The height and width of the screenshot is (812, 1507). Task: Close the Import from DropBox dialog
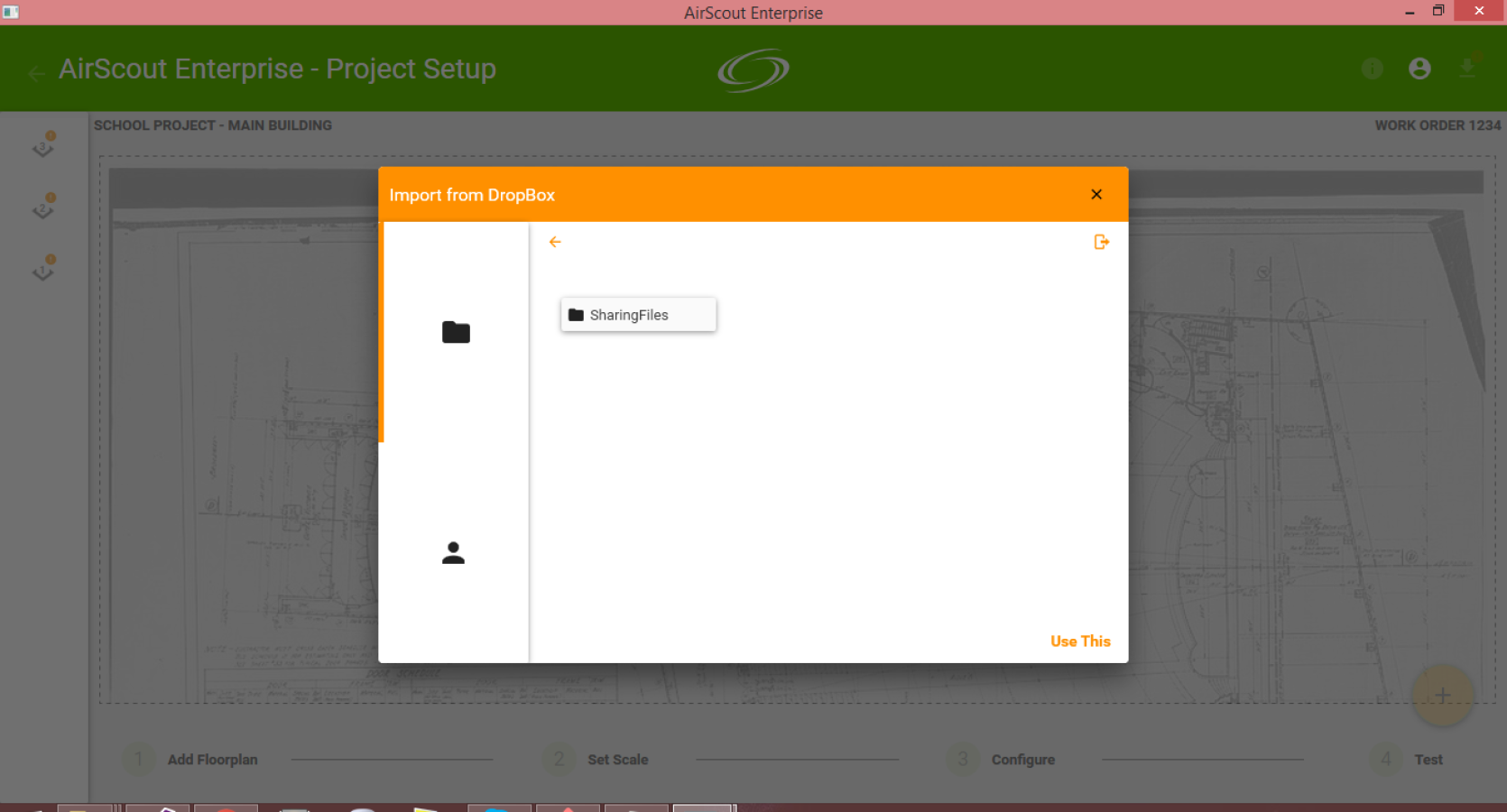(x=1096, y=195)
